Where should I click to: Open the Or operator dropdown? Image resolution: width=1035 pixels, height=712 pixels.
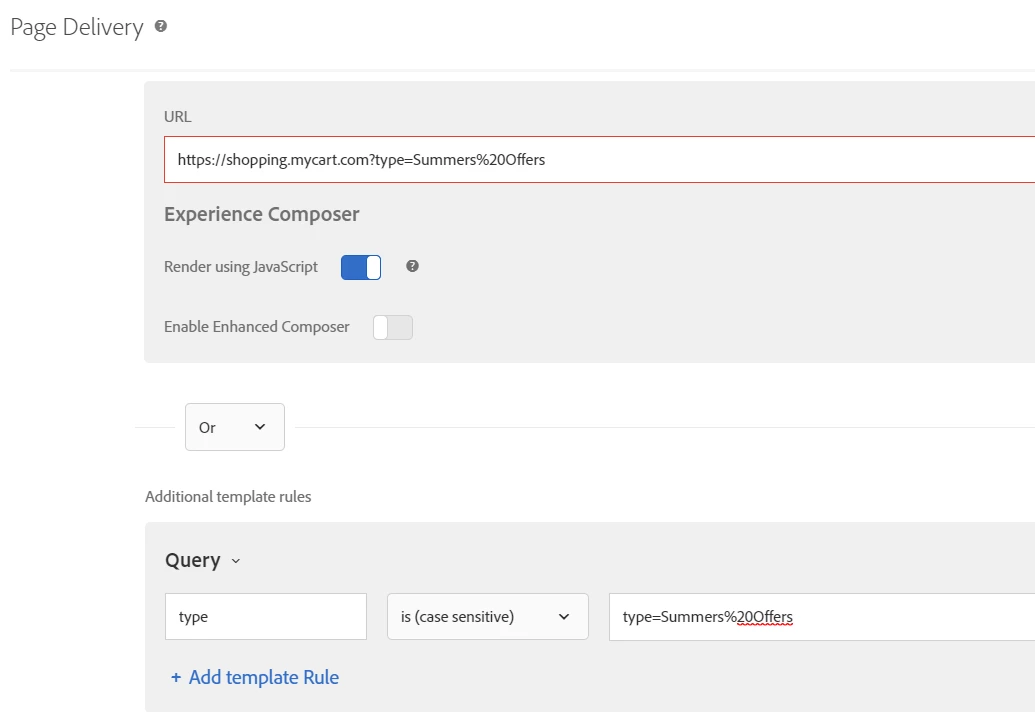[x=234, y=427]
